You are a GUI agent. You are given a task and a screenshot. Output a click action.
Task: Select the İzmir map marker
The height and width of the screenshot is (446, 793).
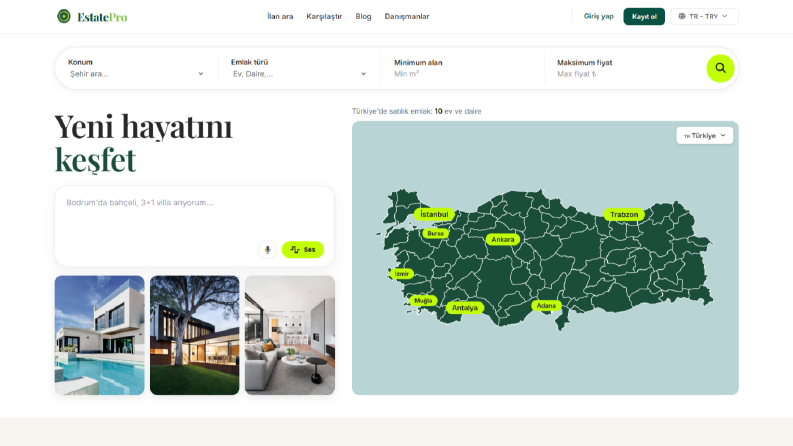(x=402, y=274)
